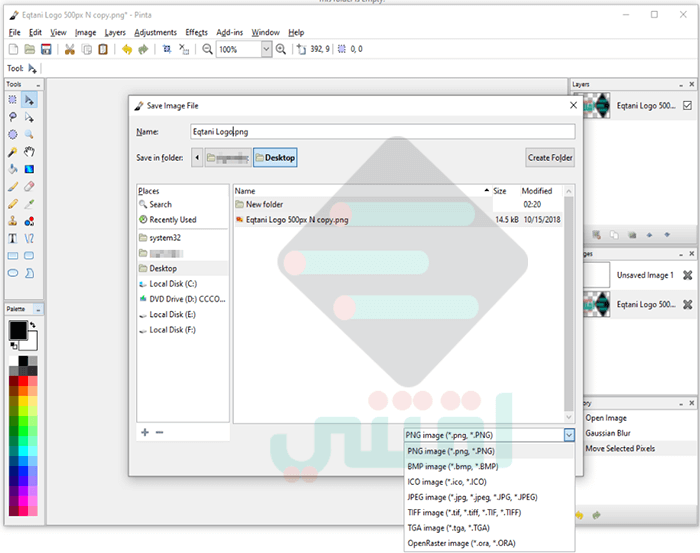
Task: Choose JPEG image from file type list
Action: pyautogui.click(x=489, y=497)
